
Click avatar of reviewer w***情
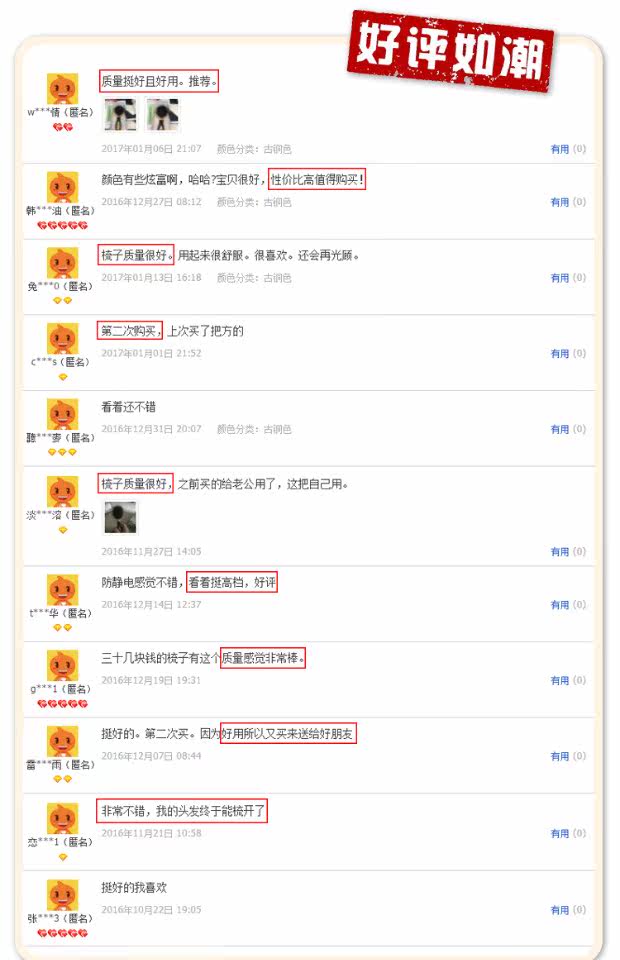click(x=62, y=89)
